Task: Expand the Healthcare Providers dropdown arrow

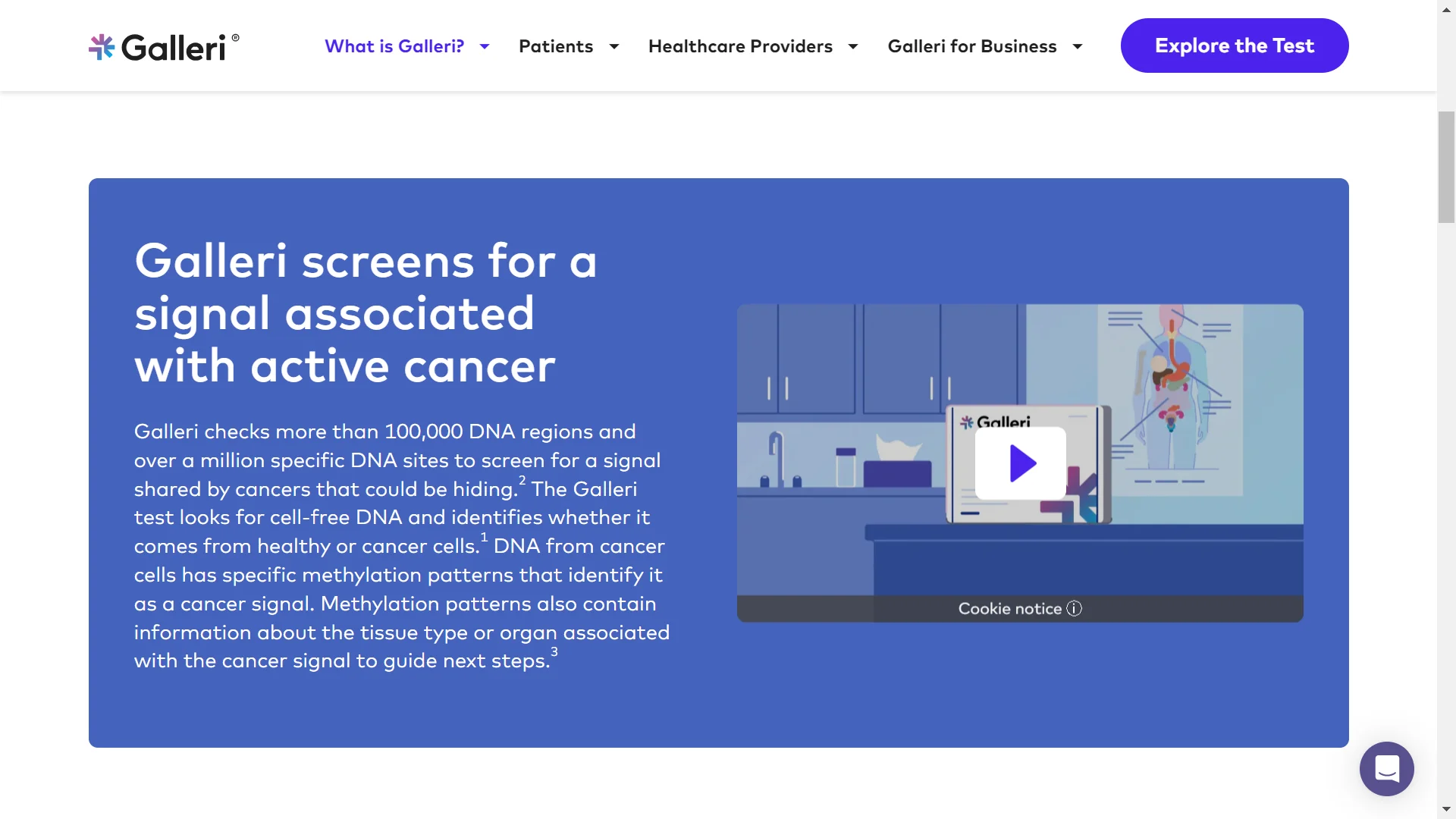Action: pyautogui.click(x=853, y=47)
